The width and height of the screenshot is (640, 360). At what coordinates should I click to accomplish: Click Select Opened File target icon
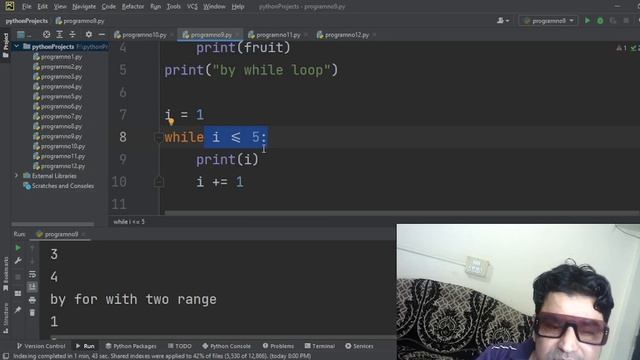[47, 35]
